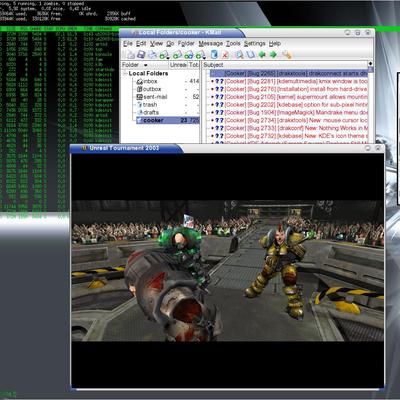The width and height of the screenshot is (400, 400).
Task: Click the Unreal Tournament 2003 title bar
Action: (x=227, y=148)
